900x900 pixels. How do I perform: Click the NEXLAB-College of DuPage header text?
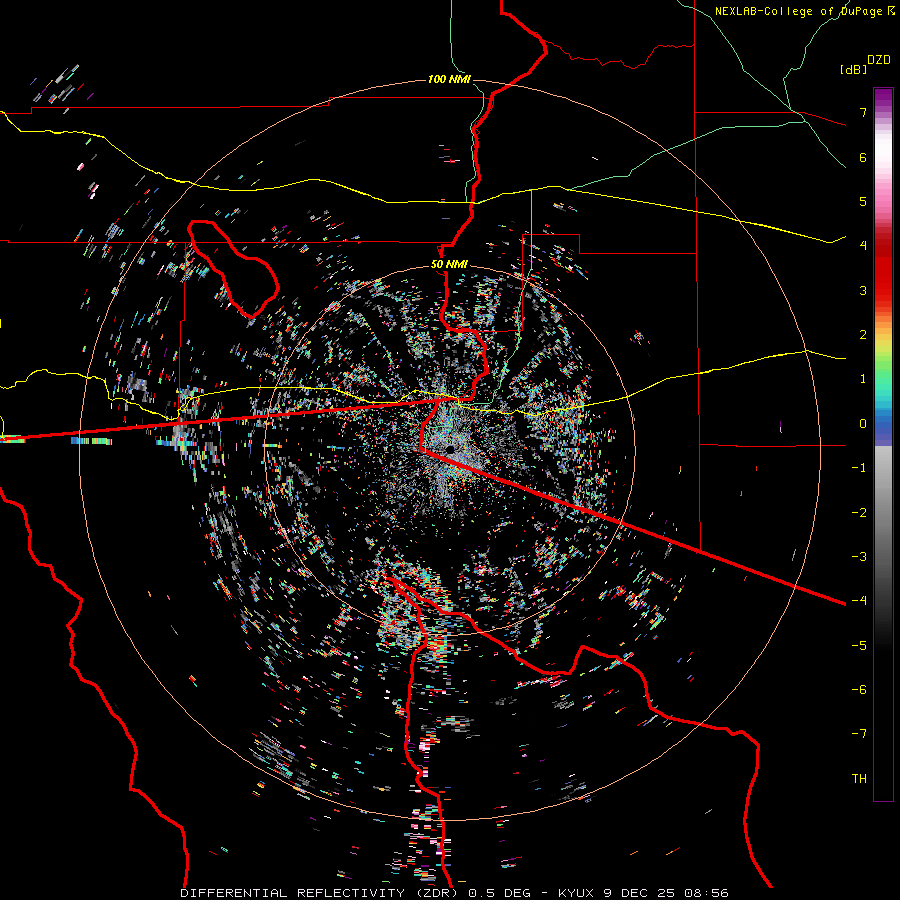click(x=804, y=11)
